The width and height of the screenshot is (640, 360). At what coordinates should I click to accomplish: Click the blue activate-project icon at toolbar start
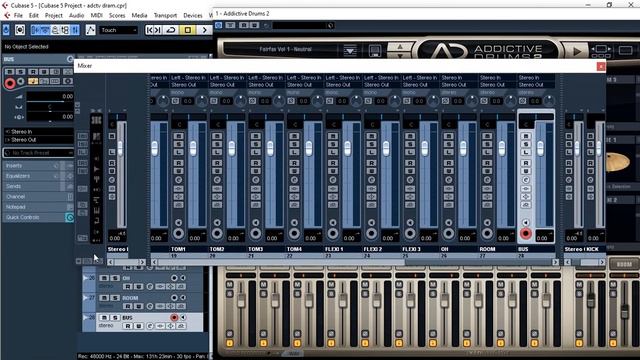coord(6,30)
